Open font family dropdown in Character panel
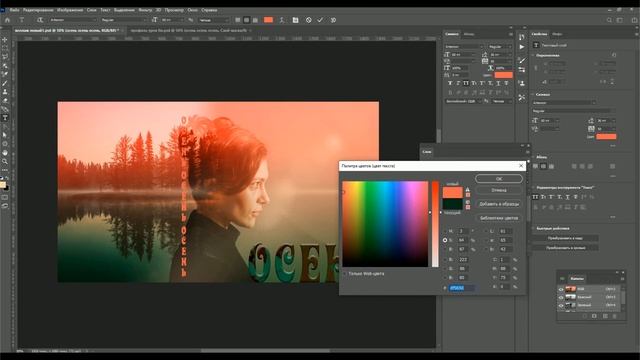 point(464,47)
